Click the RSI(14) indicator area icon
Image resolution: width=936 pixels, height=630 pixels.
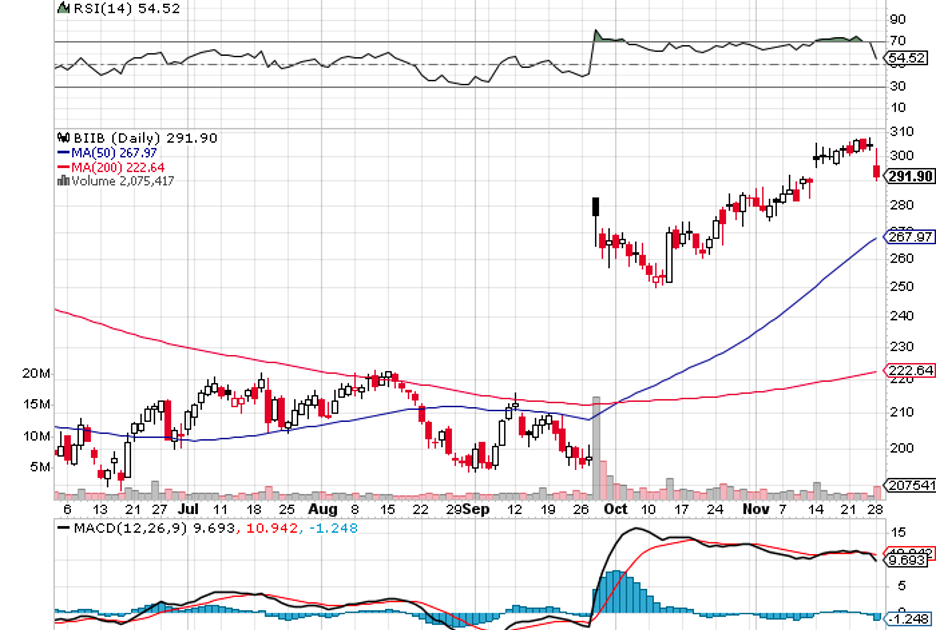pyautogui.click(x=63, y=7)
